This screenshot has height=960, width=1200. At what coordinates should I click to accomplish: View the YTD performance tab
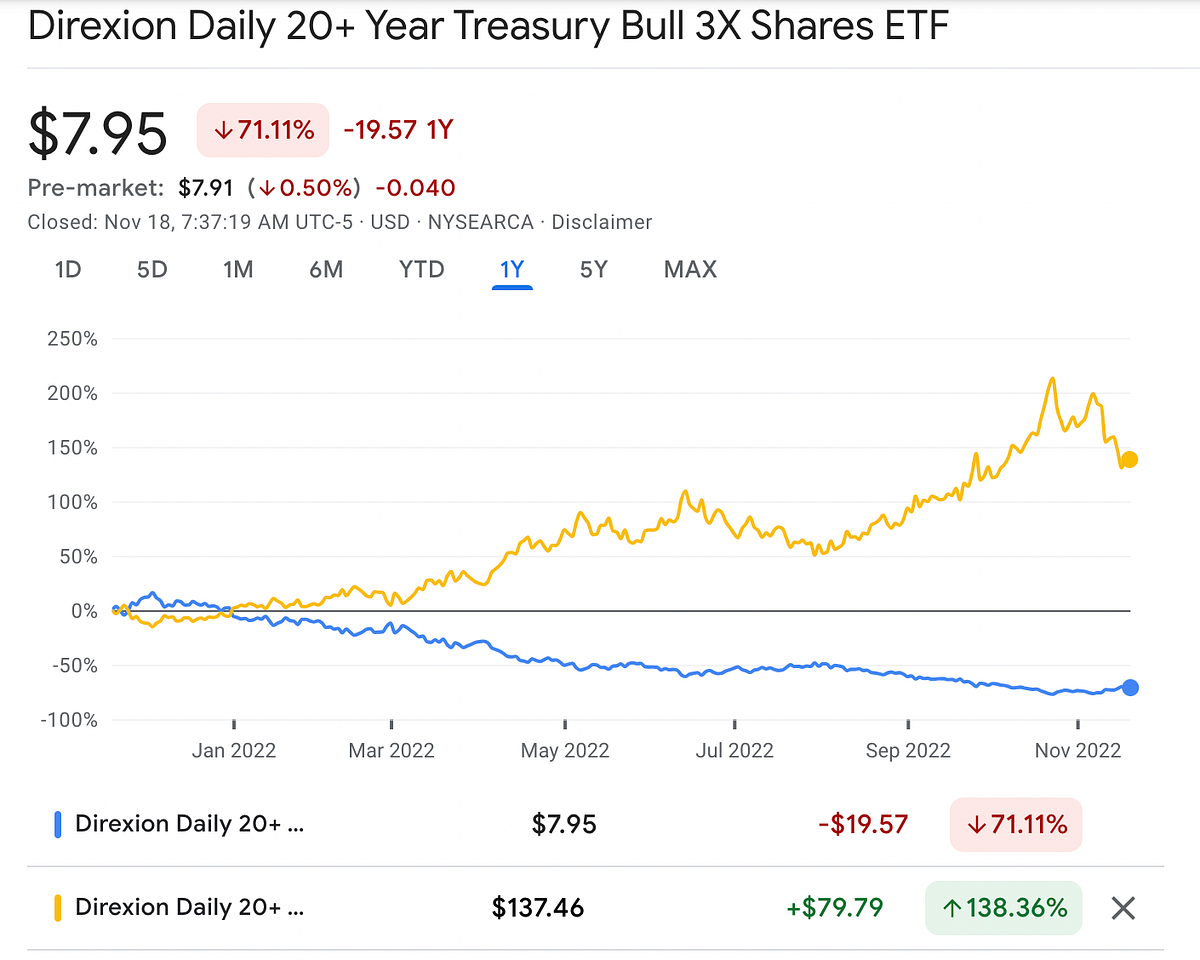(421, 269)
